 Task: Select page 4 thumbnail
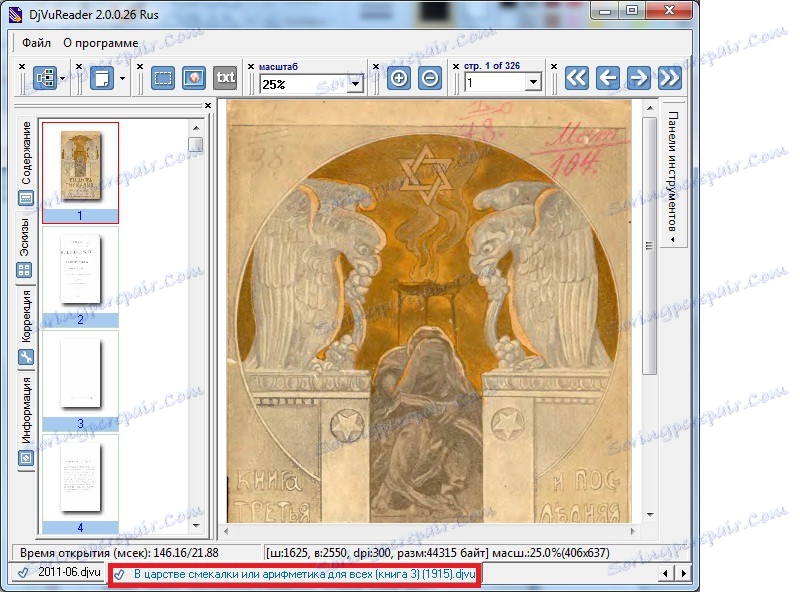pos(80,485)
